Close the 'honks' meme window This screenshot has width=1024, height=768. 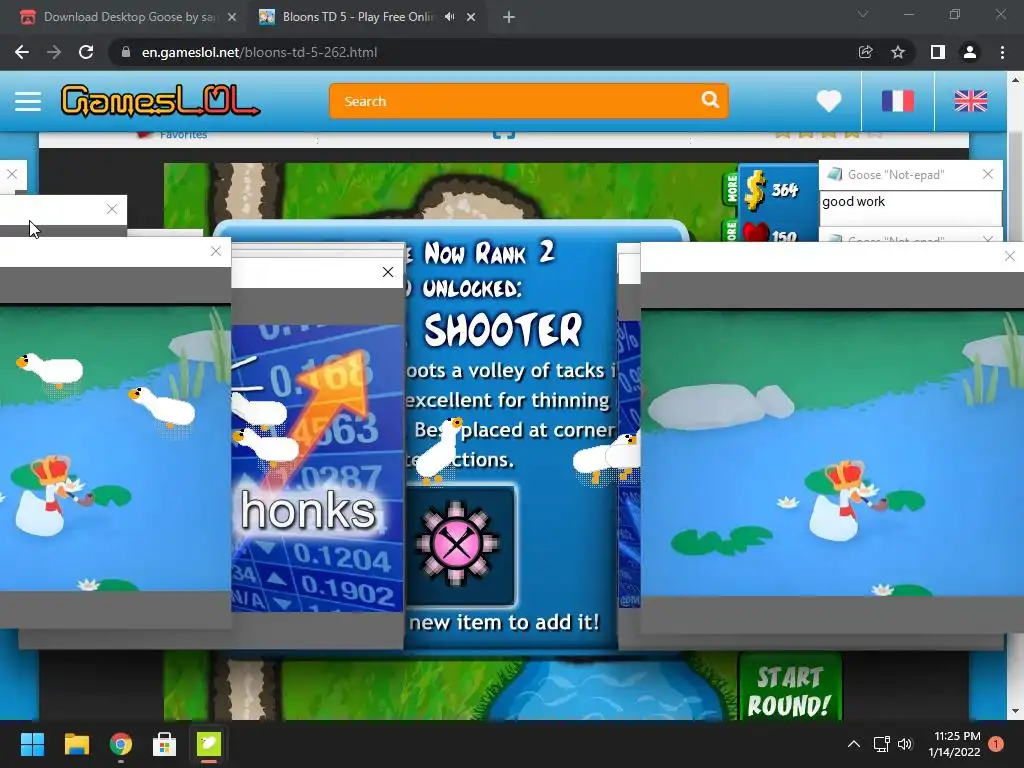pyautogui.click(x=387, y=272)
